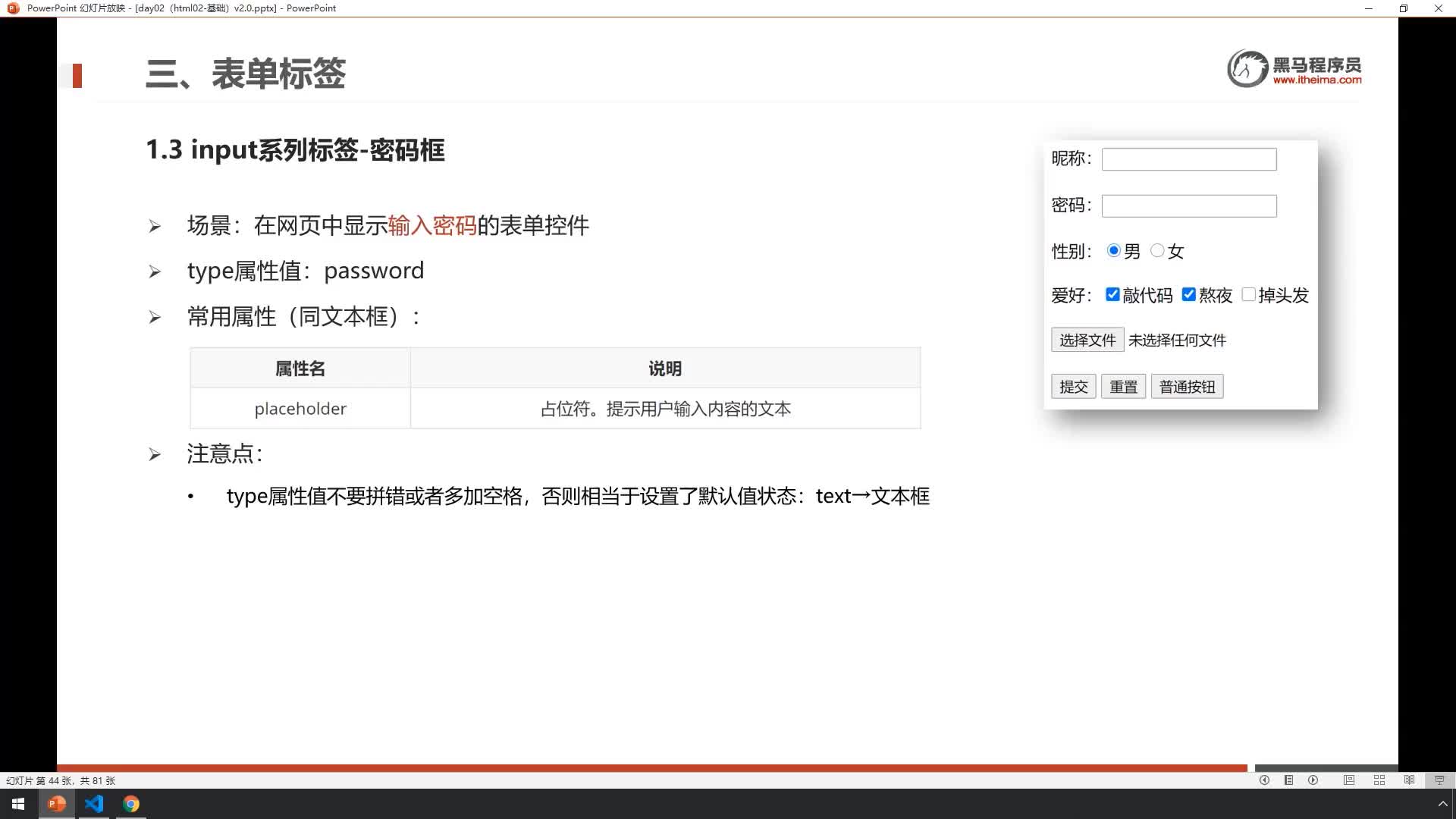Screen dimensions: 1456x819
Task: Click the www.itheima.com link text
Action: pyautogui.click(x=1317, y=80)
